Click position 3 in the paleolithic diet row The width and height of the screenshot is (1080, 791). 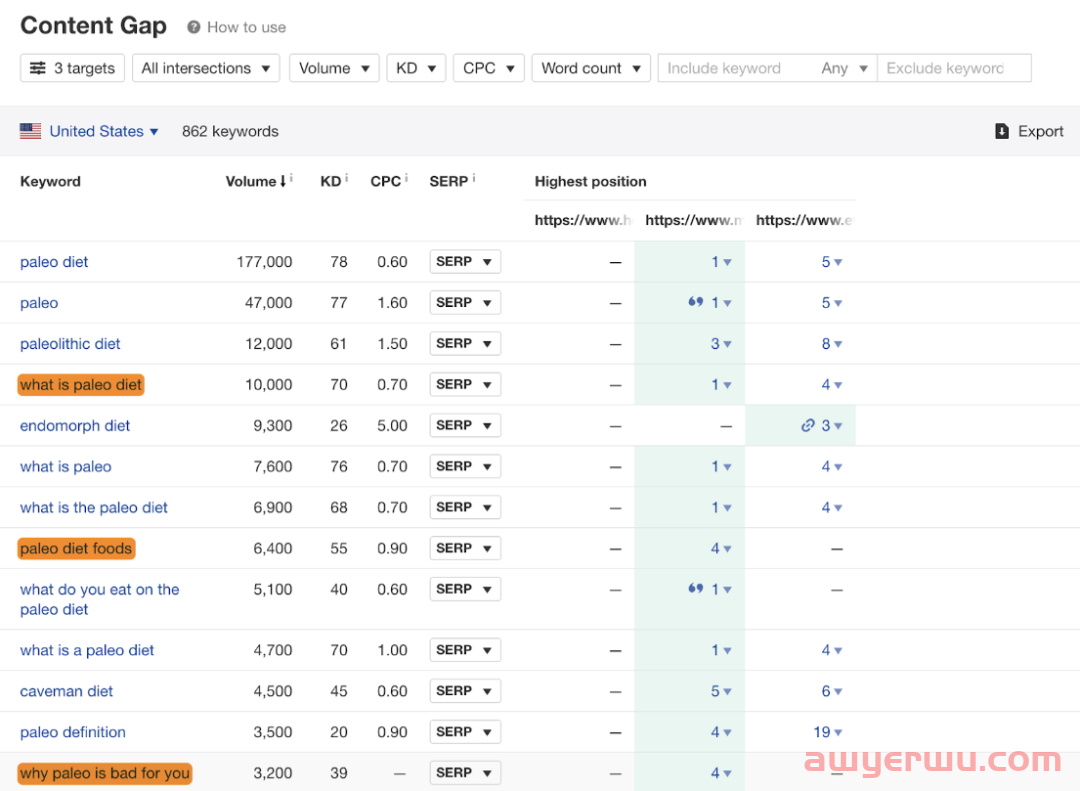click(x=720, y=344)
